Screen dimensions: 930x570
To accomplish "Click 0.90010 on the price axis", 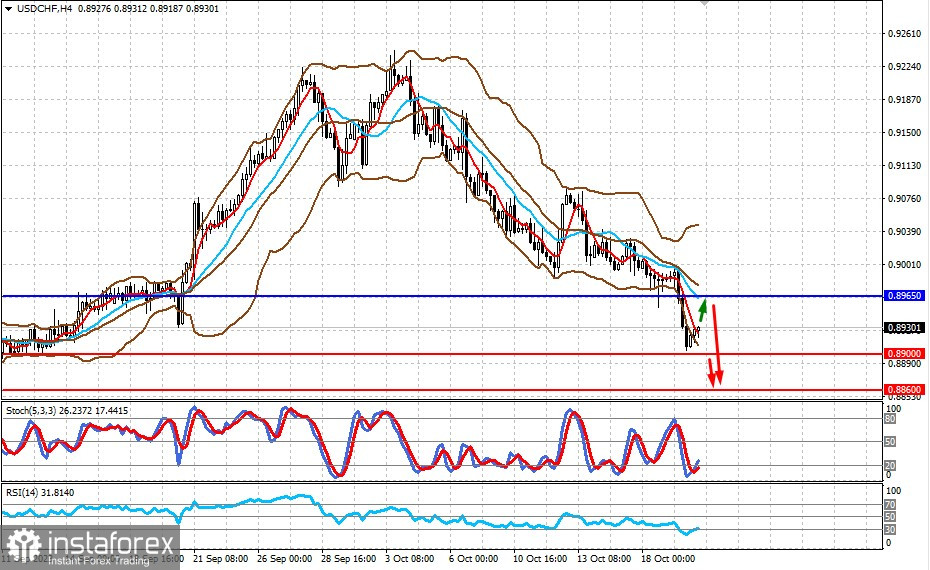I will pyautogui.click(x=904, y=265).
